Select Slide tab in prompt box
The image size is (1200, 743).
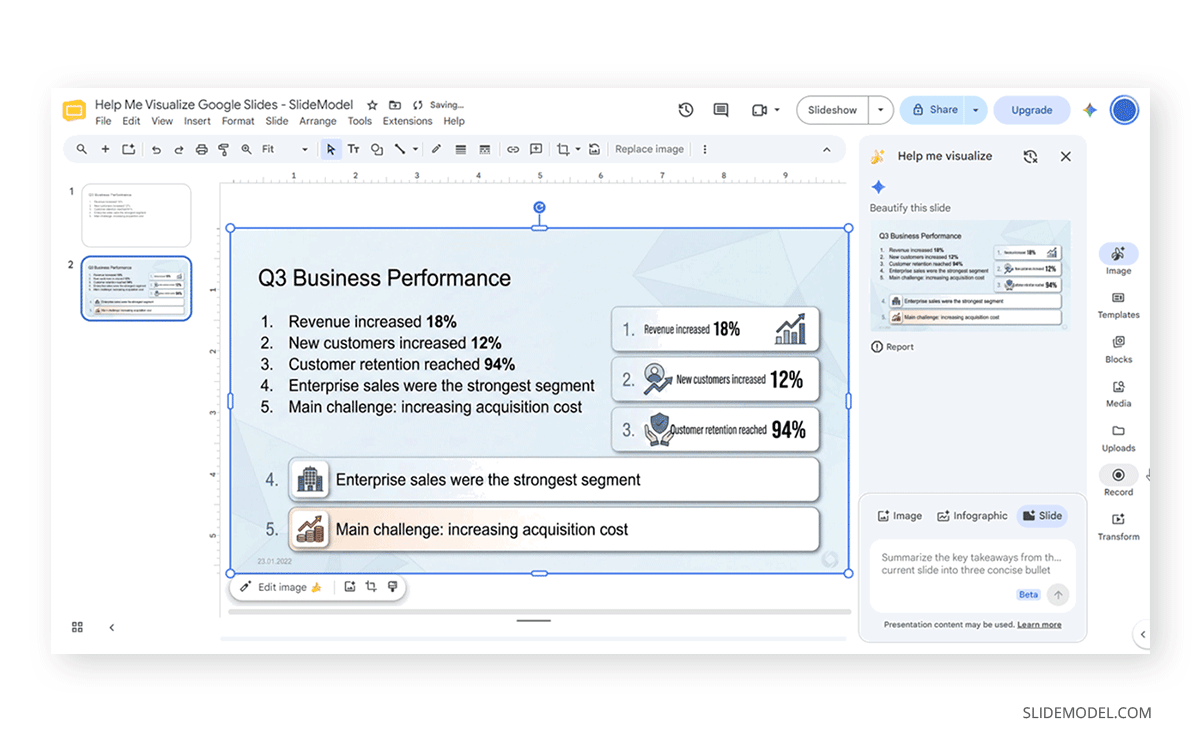(1042, 516)
